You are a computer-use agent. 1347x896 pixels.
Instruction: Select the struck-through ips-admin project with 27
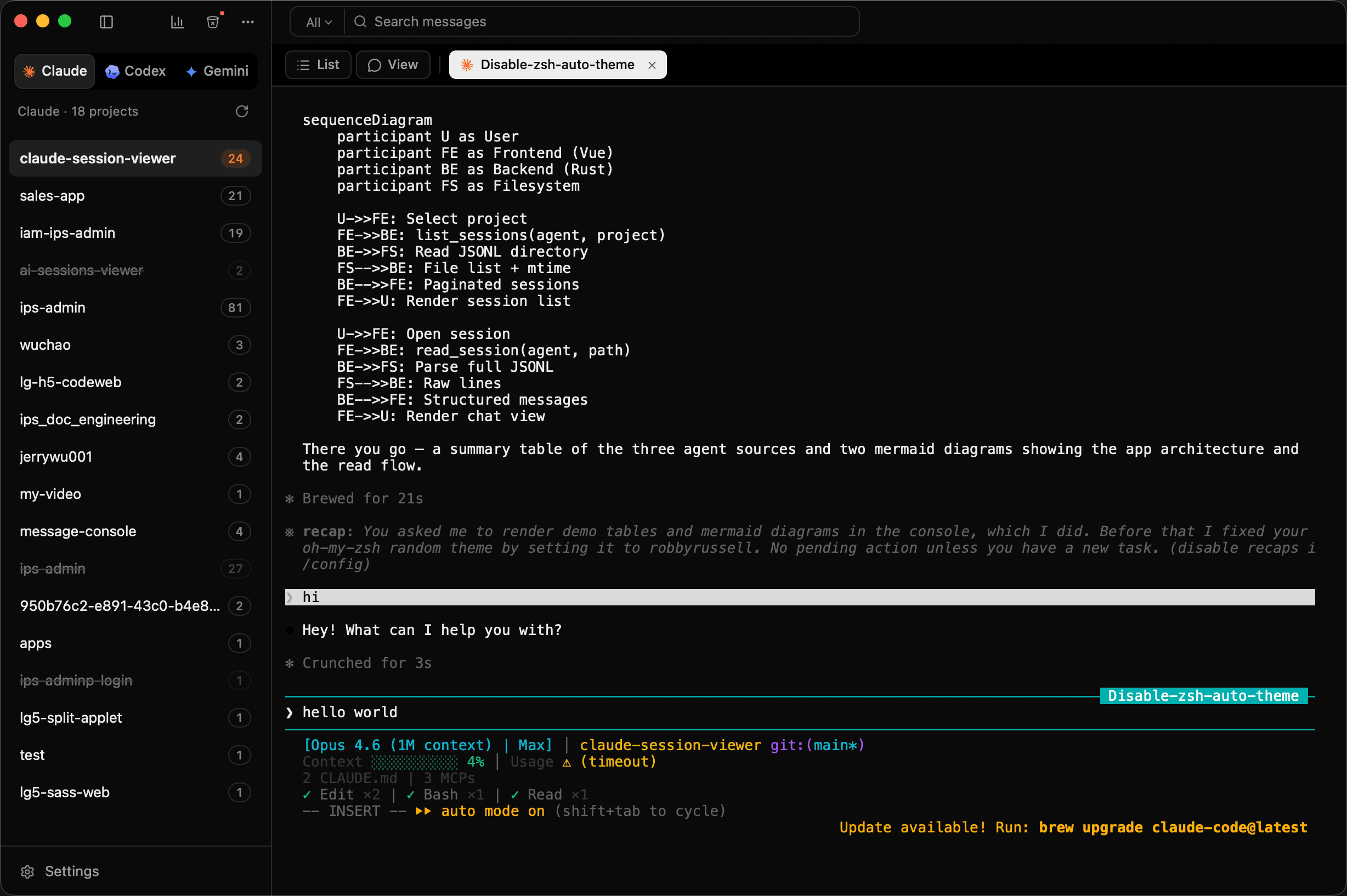135,569
